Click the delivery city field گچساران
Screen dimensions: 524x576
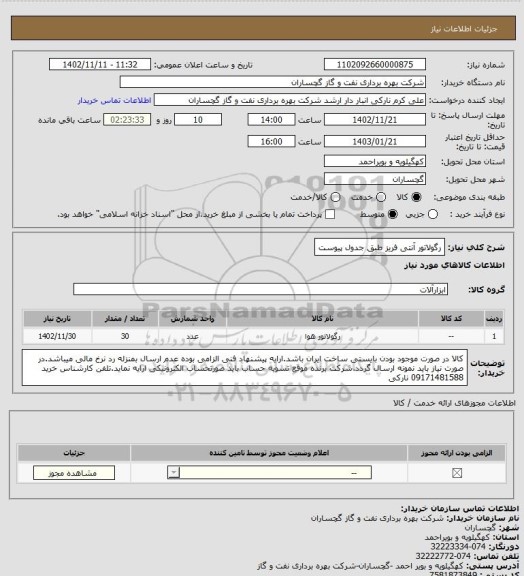coord(375,179)
